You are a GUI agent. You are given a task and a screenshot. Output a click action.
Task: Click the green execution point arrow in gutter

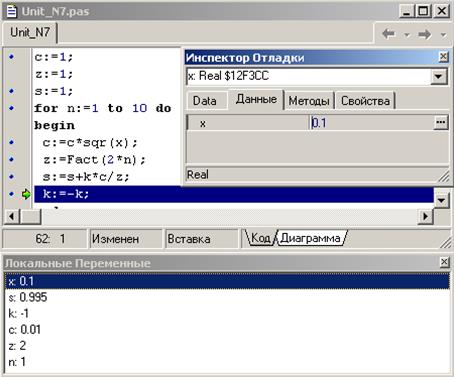pos(26,194)
